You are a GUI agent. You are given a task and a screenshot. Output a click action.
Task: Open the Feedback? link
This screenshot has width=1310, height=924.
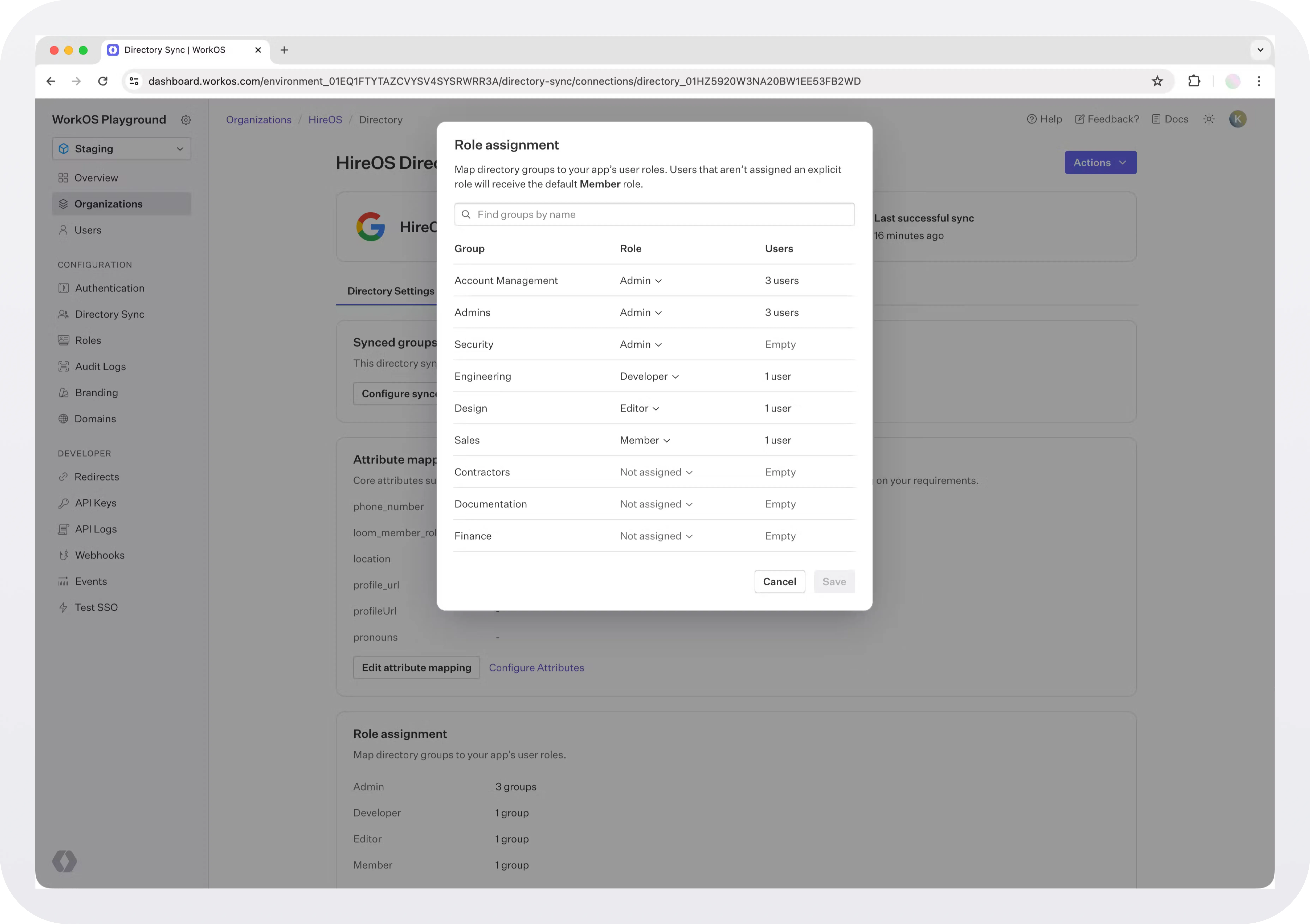tap(1107, 119)
